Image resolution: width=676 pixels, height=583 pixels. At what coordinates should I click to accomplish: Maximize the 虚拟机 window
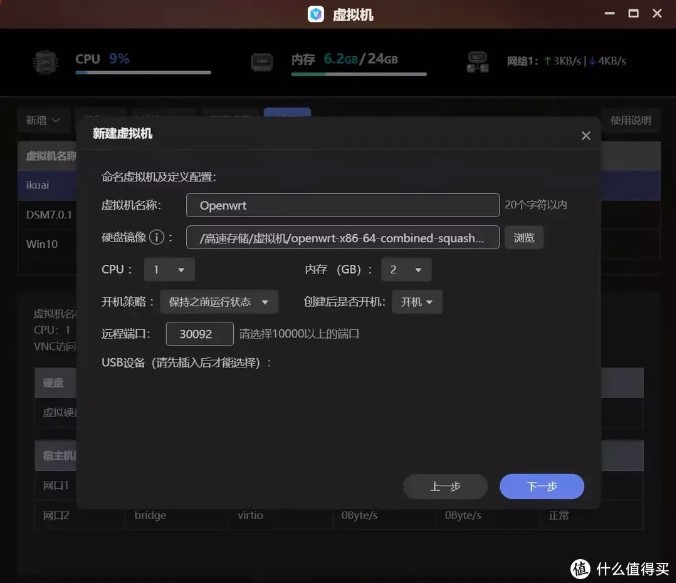(x=633, y=14)
